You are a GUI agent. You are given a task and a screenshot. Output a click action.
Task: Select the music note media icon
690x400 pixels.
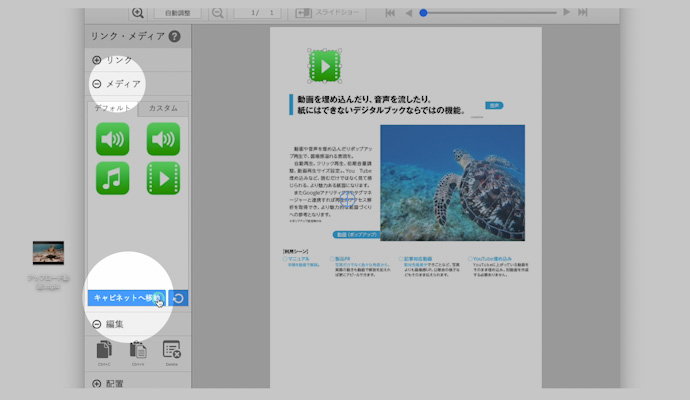pos(113,178)
